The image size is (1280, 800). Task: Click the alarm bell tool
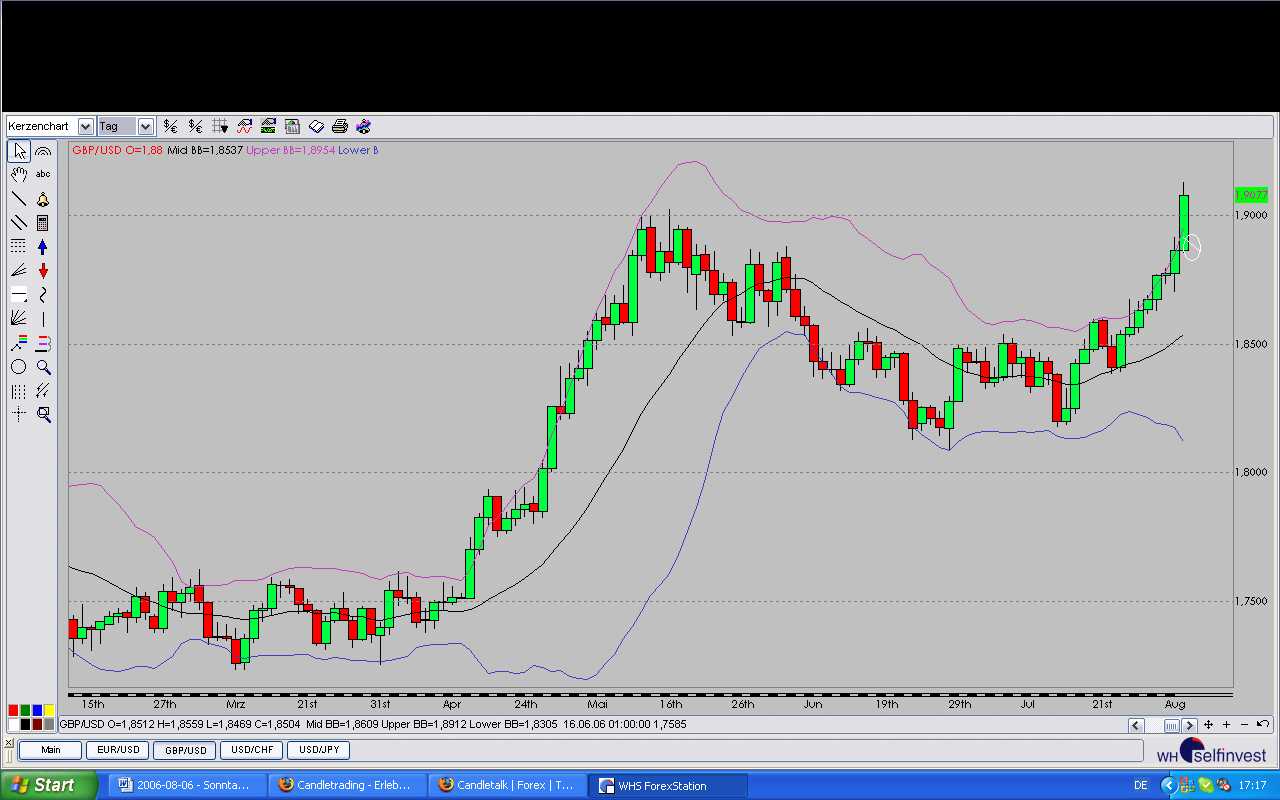(43, 199)
